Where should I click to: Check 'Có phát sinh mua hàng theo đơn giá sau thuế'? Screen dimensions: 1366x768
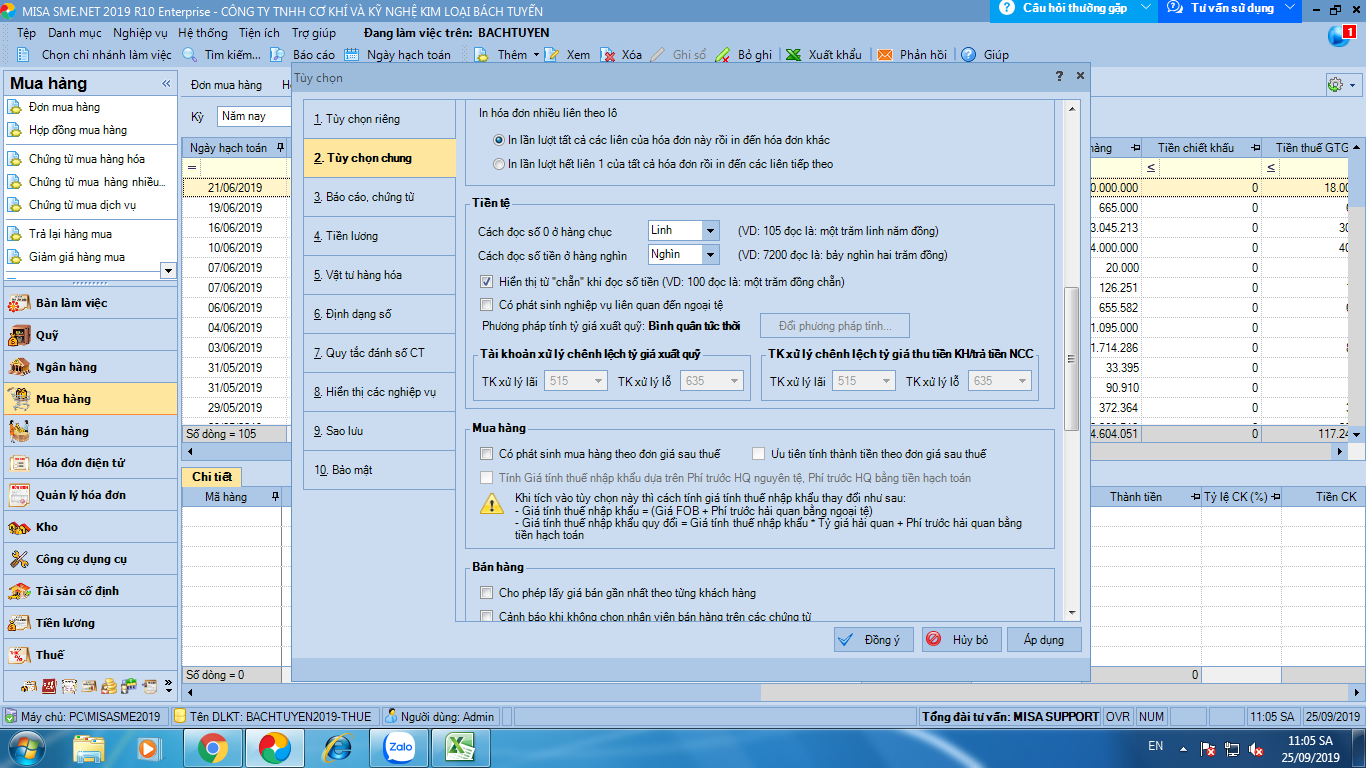click(x=487, y=454)
